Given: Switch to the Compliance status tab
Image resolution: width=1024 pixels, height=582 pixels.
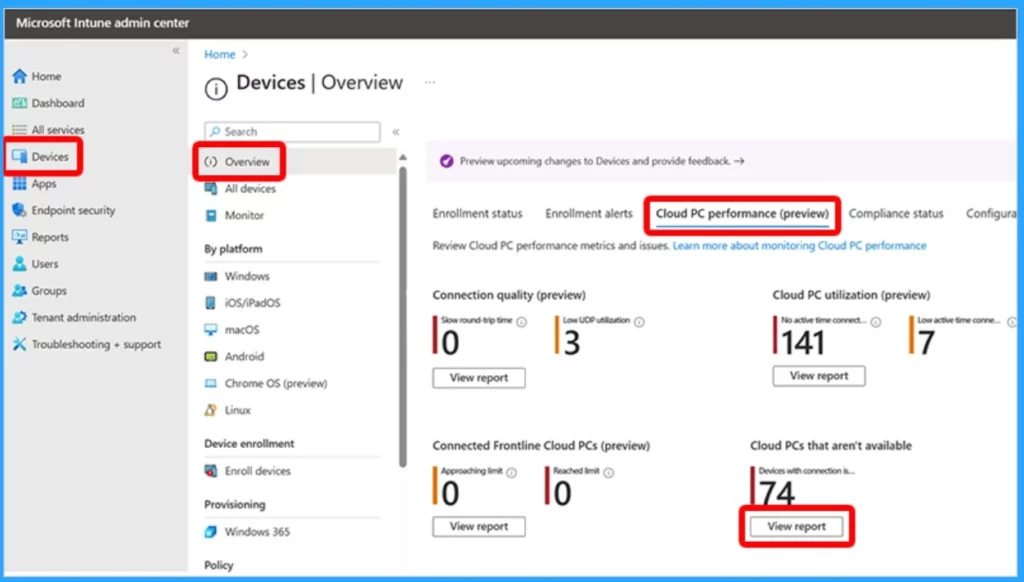Looking at the screenshot, I should pos(896,214).
